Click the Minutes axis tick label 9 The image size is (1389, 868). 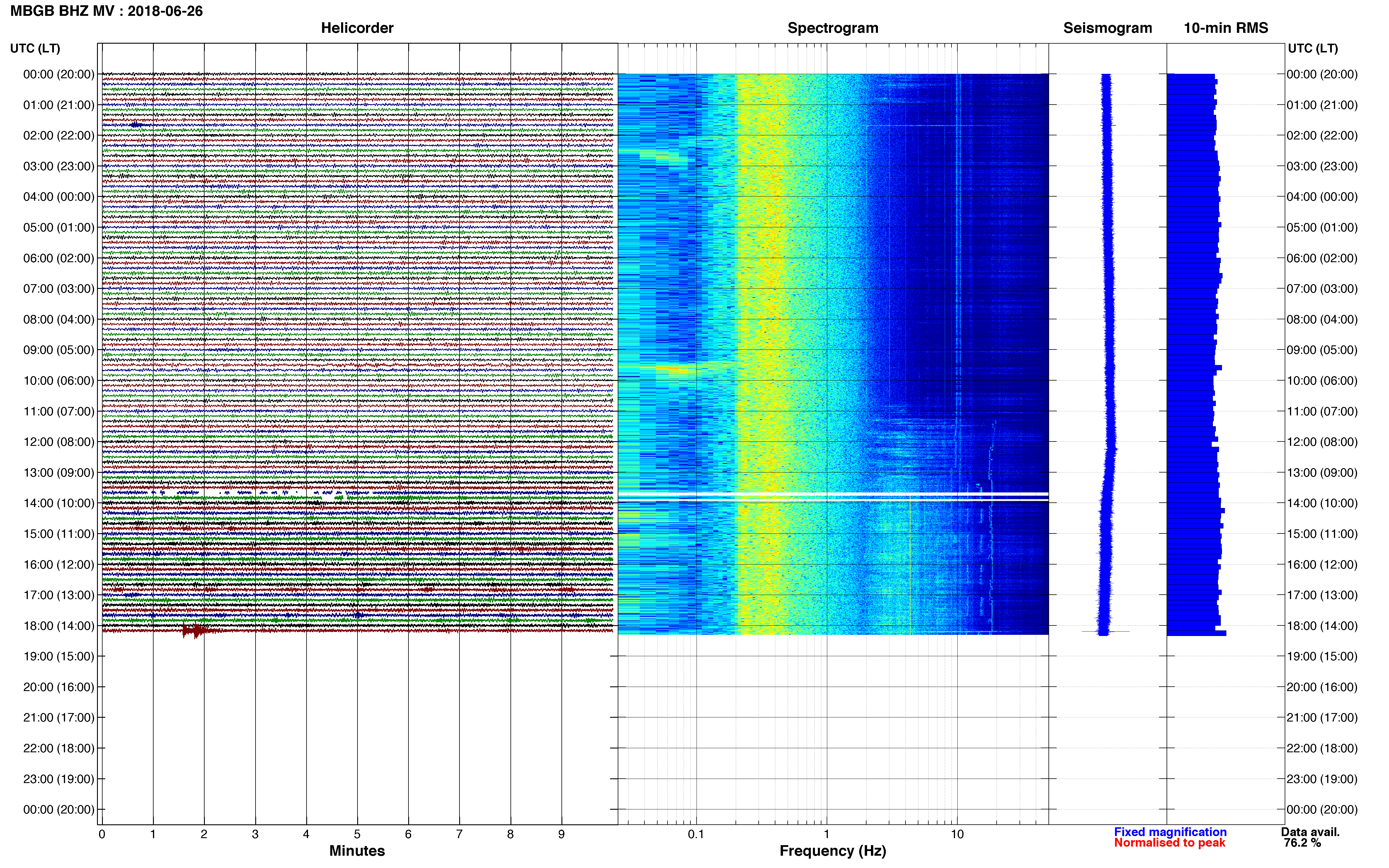561,834
